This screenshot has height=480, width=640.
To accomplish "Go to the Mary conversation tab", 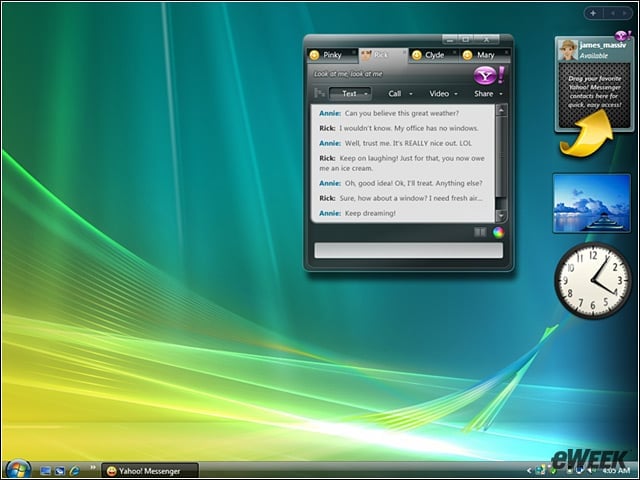I will (x=485, y=55).
